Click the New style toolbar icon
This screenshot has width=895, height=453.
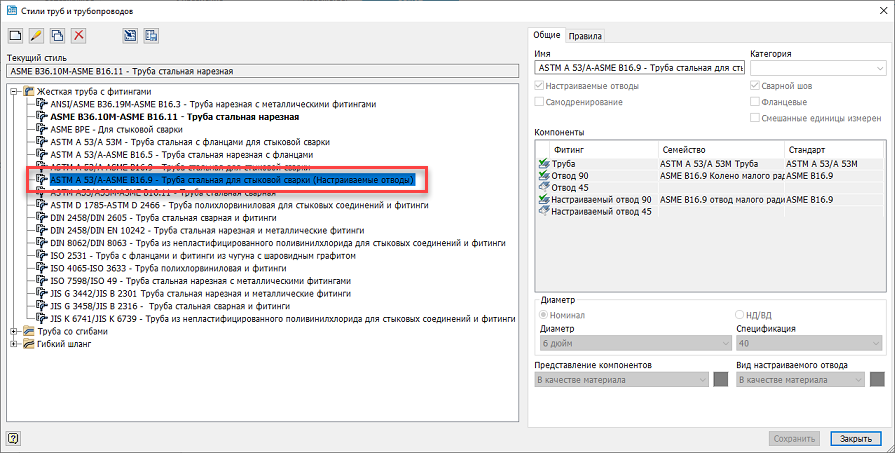coord(15,36)
